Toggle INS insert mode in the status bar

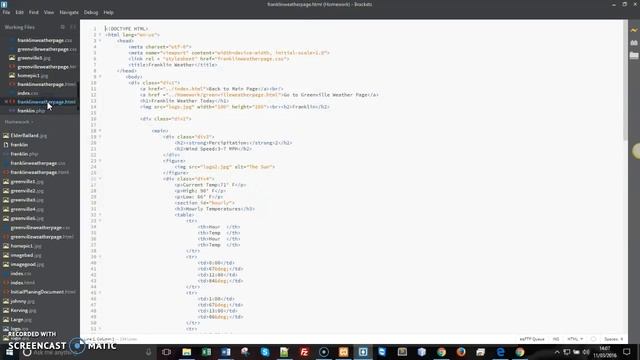pos(556,339)
